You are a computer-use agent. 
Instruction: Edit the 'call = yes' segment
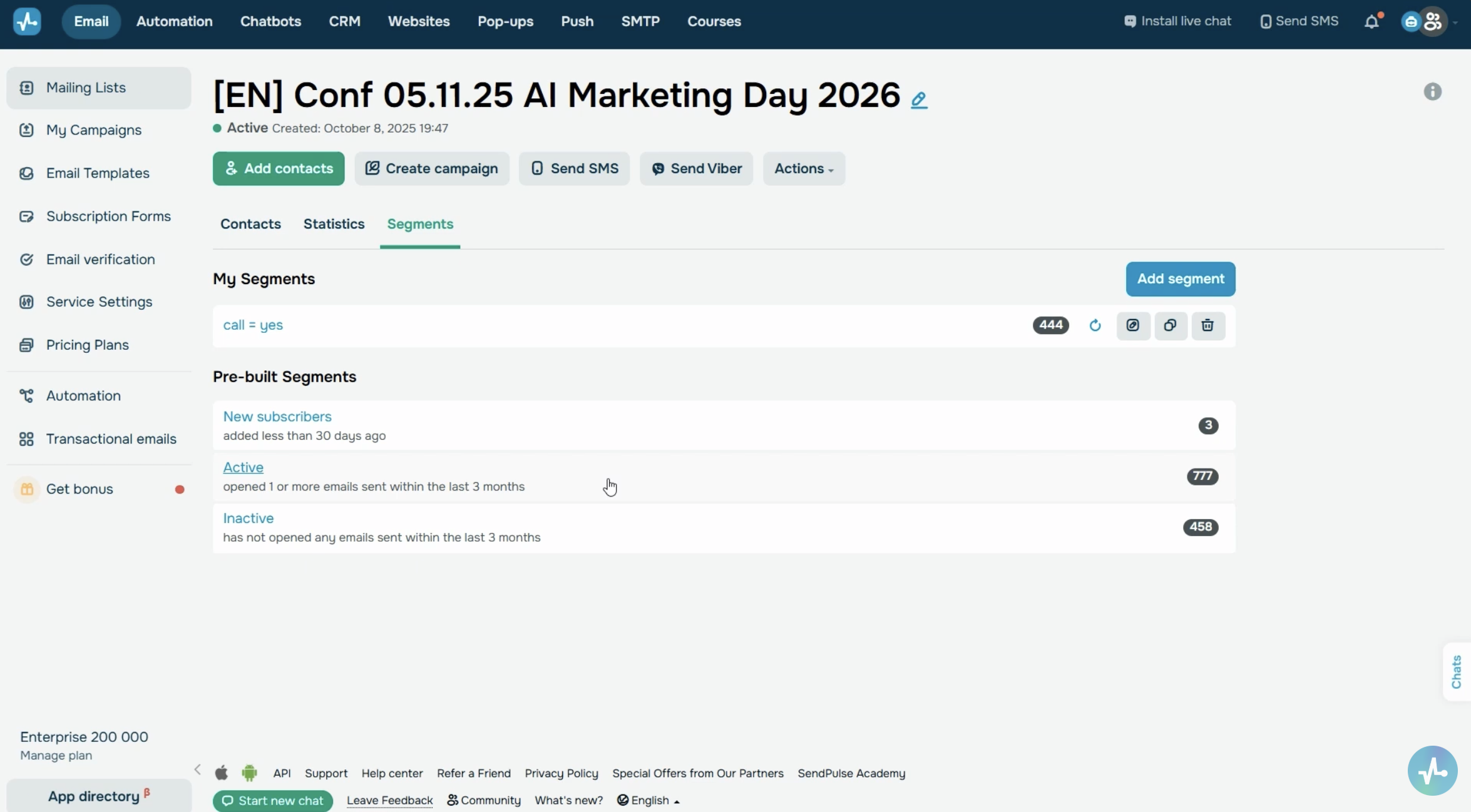[1133, 325]
